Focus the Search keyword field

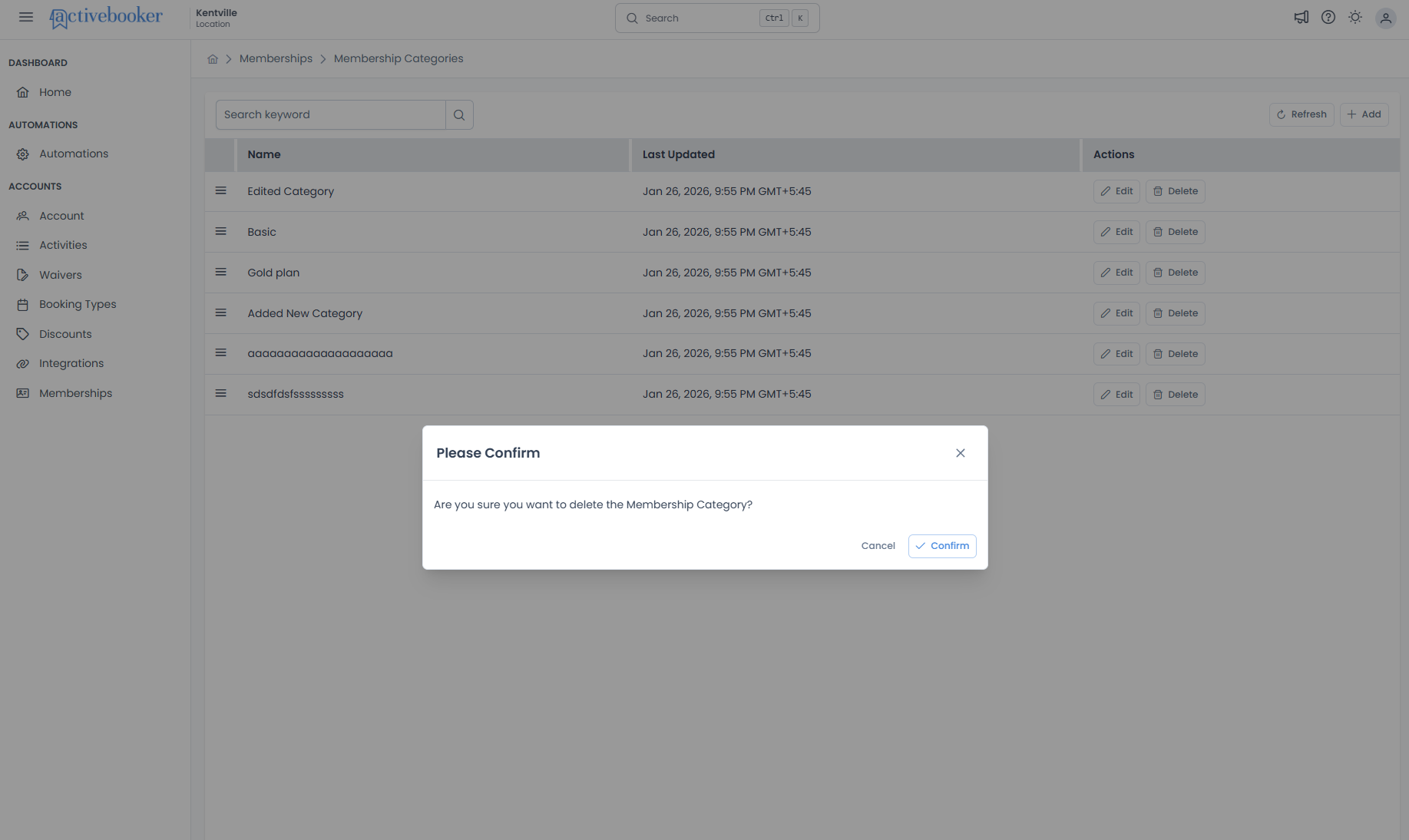331,114
